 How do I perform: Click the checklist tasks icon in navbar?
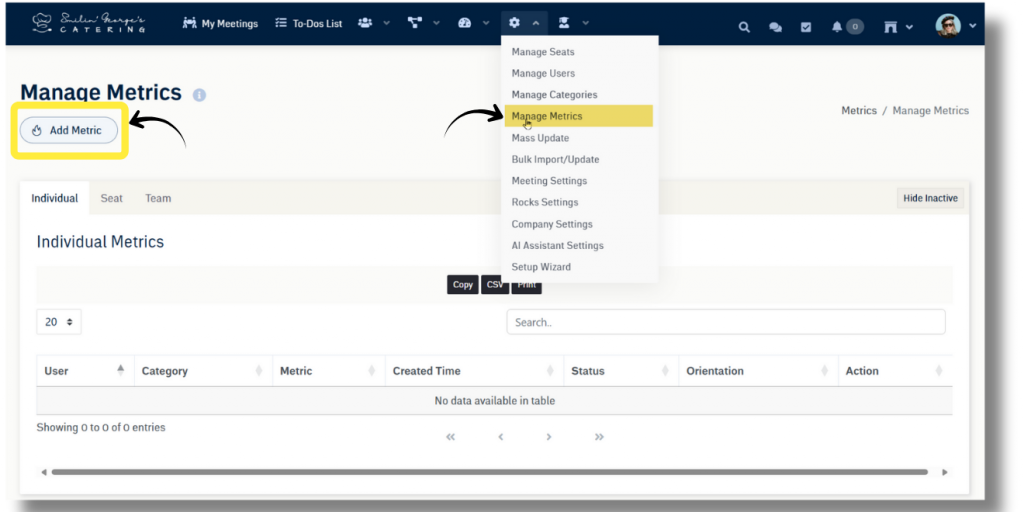(x=806, y=27)
